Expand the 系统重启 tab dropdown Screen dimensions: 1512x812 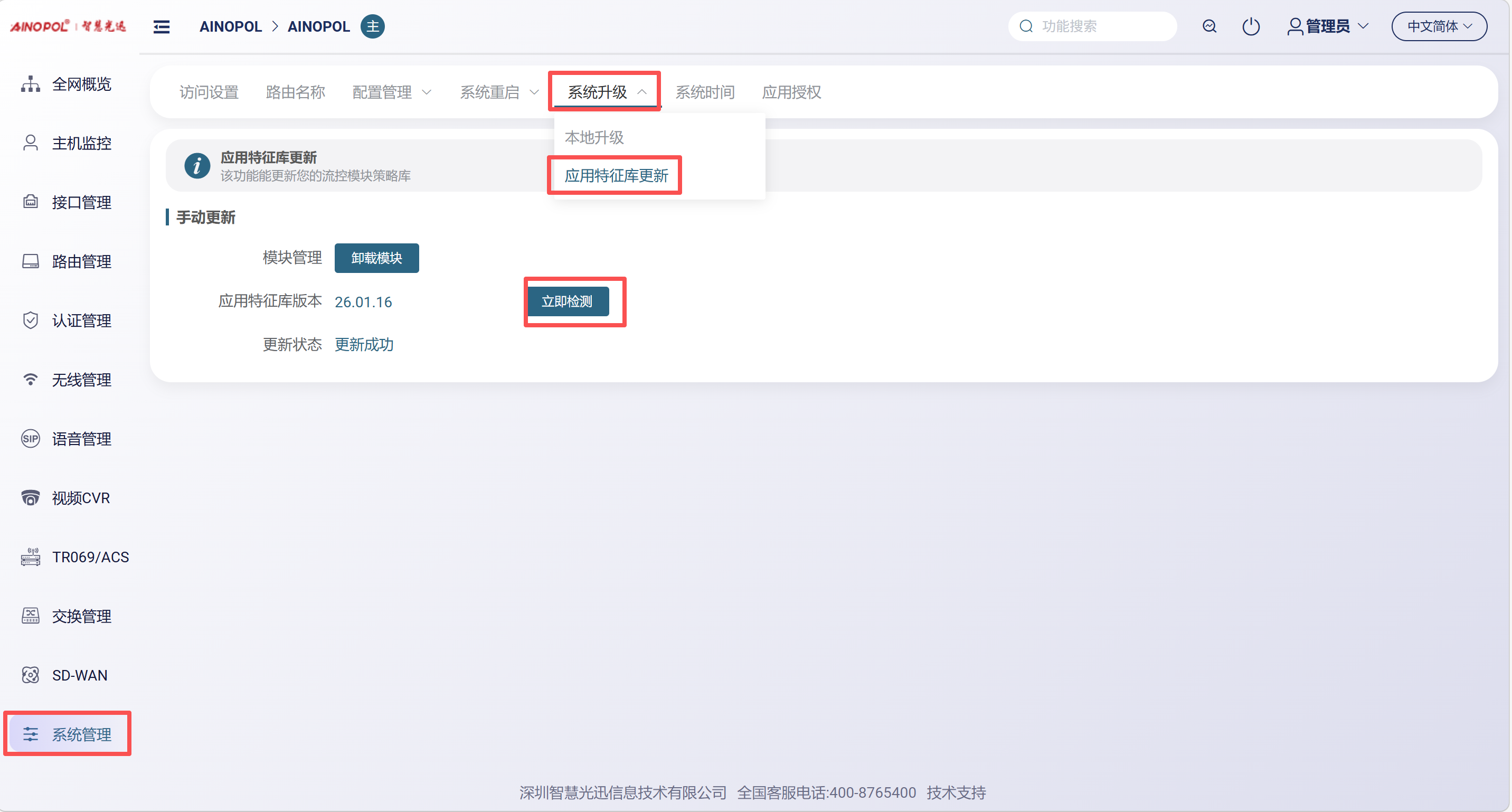tap(499, 92)
